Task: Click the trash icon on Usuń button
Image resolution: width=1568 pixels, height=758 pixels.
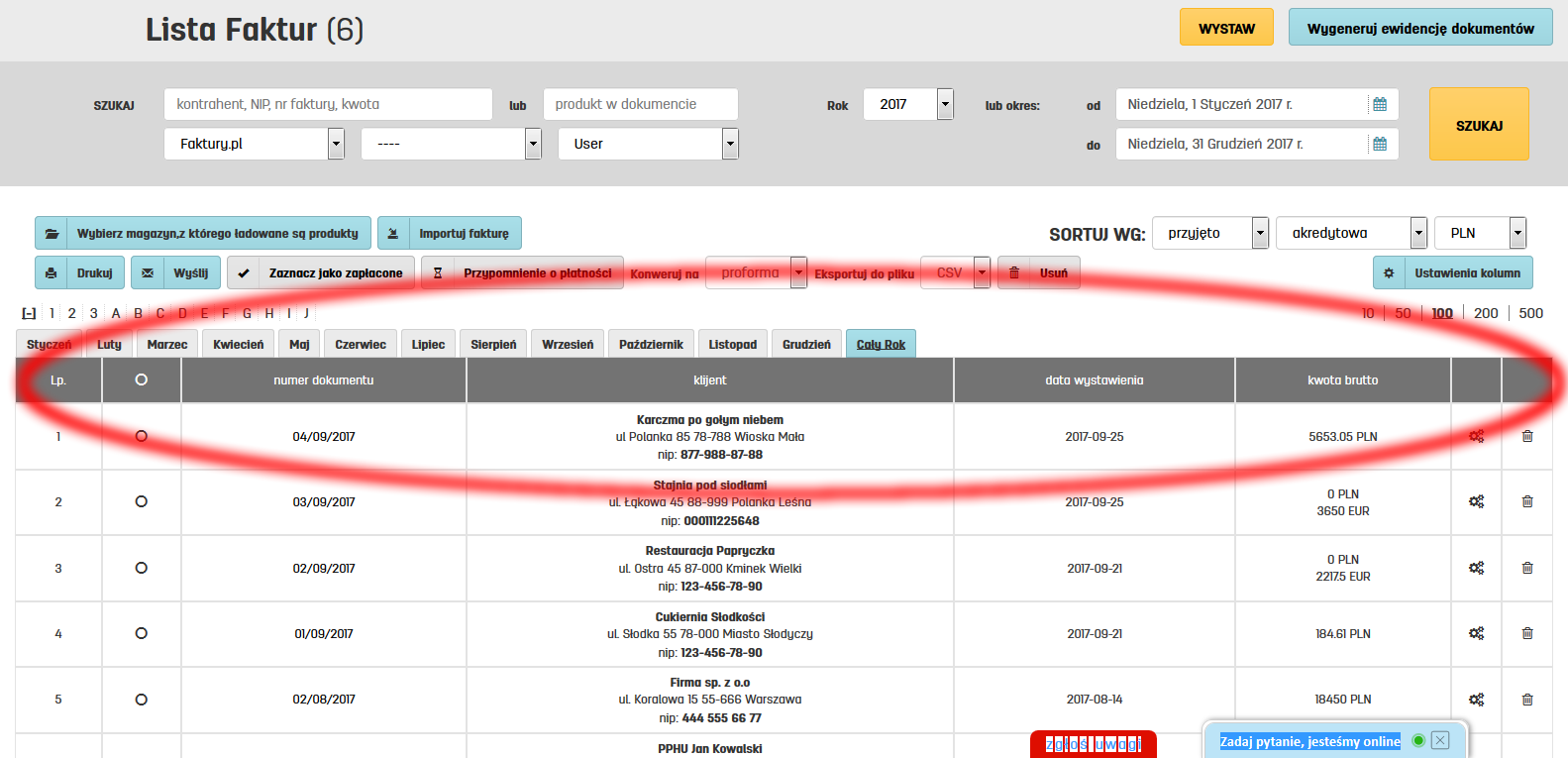Action: [1014, 272]
